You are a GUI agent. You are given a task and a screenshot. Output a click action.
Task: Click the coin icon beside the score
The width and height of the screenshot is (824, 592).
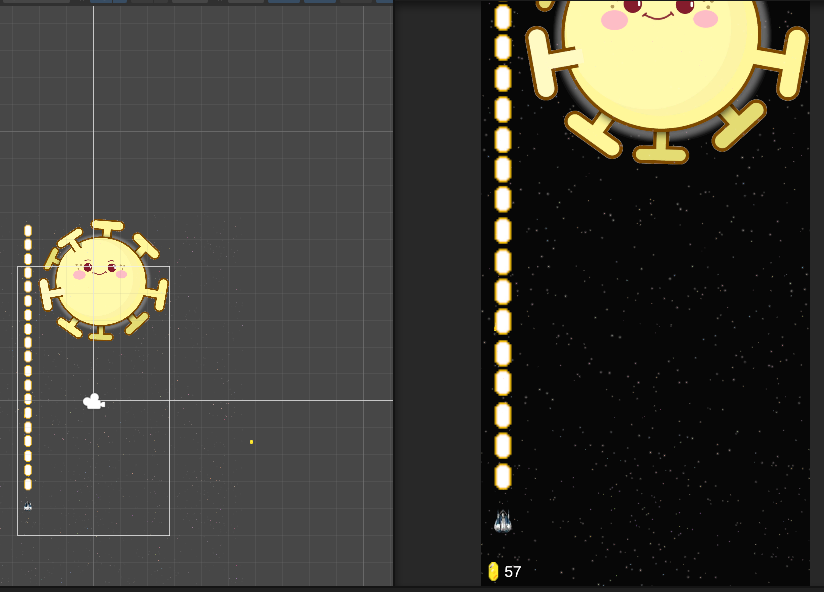(x=493, y=572)
